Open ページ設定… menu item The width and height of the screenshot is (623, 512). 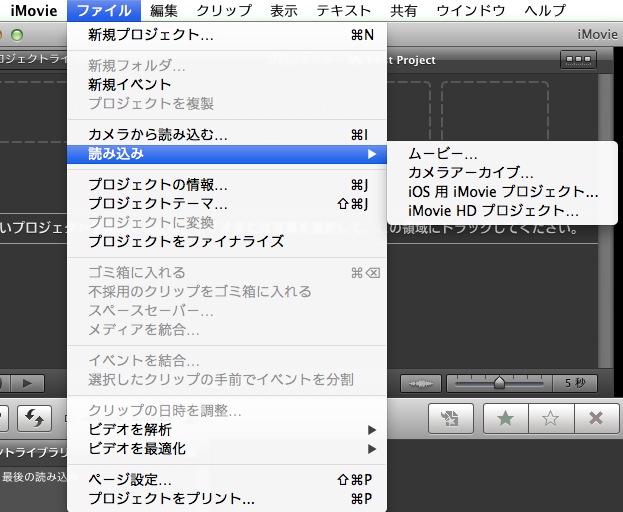[227, 479]
